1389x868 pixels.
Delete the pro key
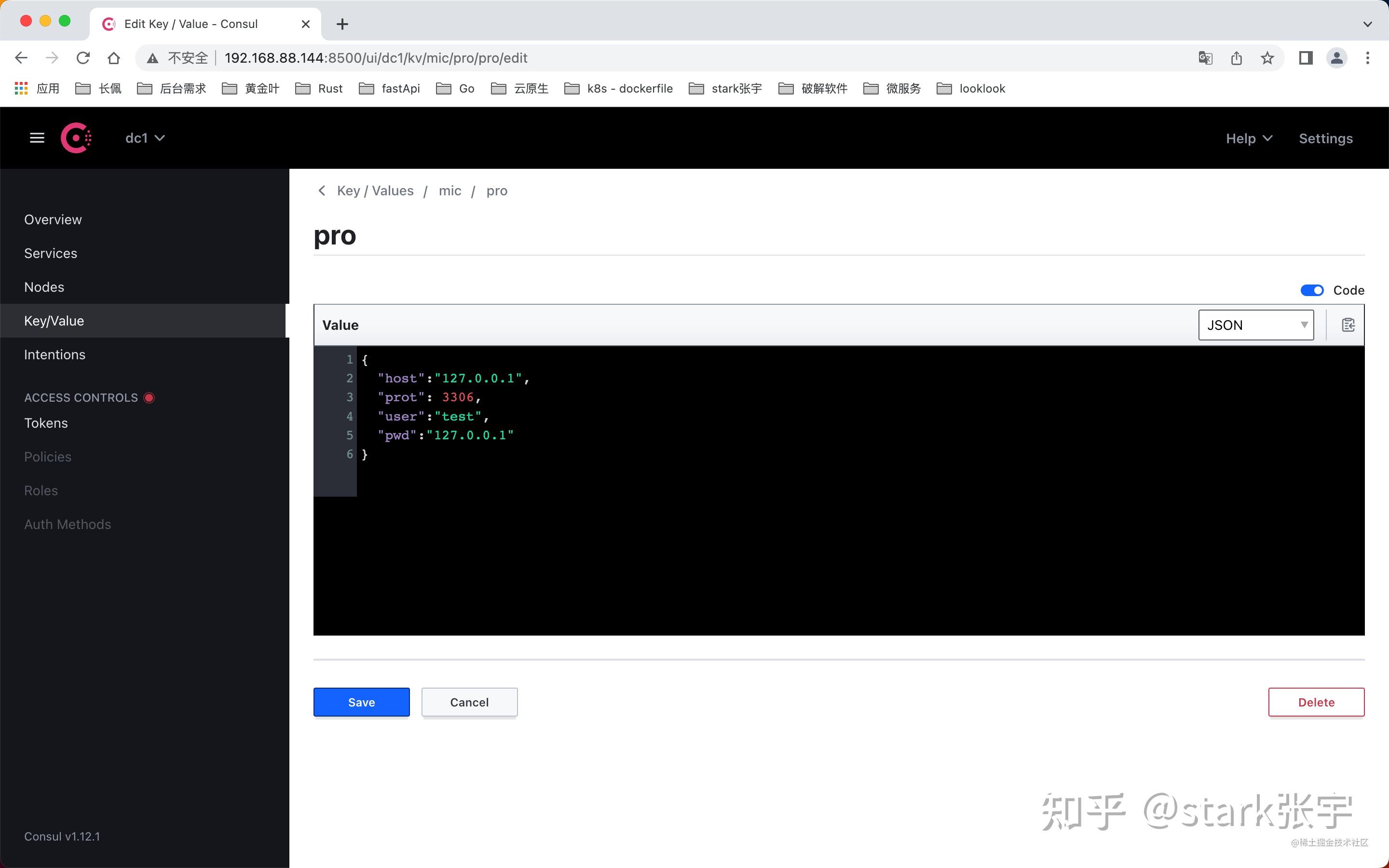(x=1316, y=702)
